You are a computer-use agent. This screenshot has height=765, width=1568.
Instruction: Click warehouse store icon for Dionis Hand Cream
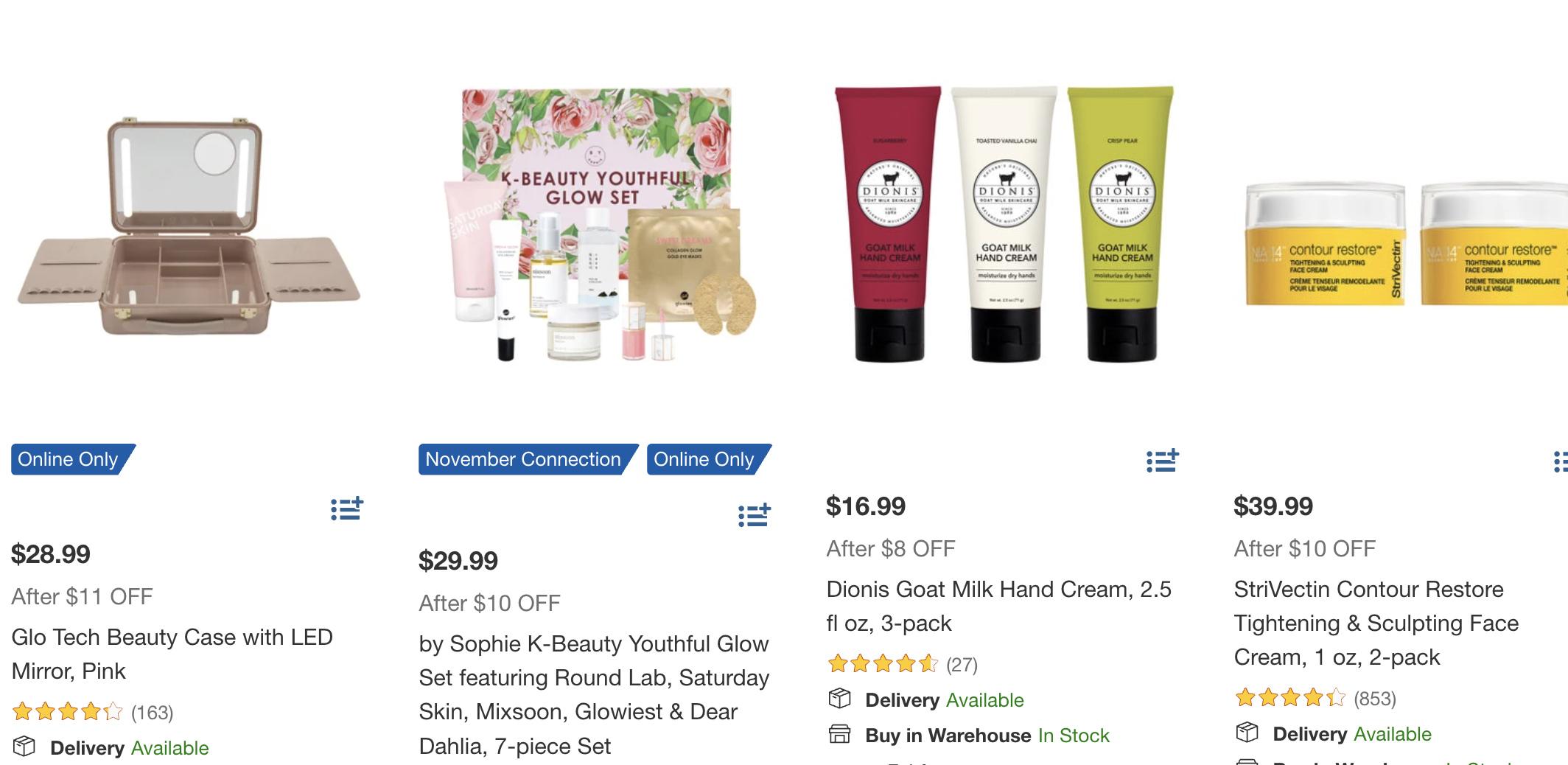(840, 733)
